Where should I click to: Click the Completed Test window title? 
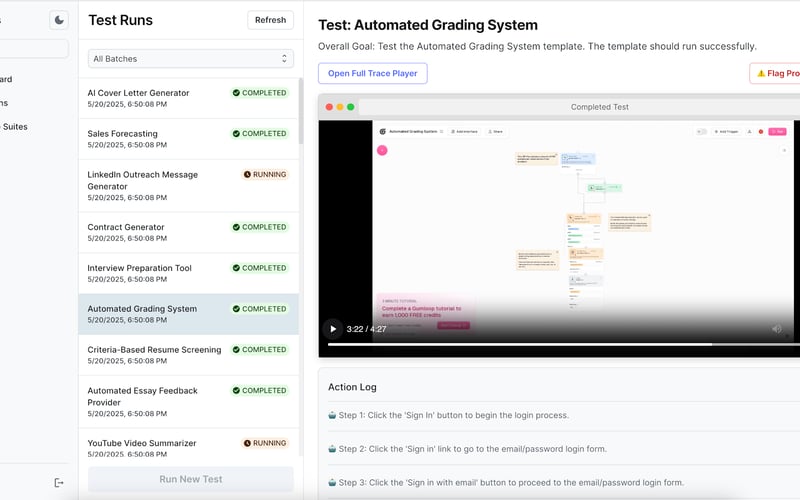(x=599, y=107)
